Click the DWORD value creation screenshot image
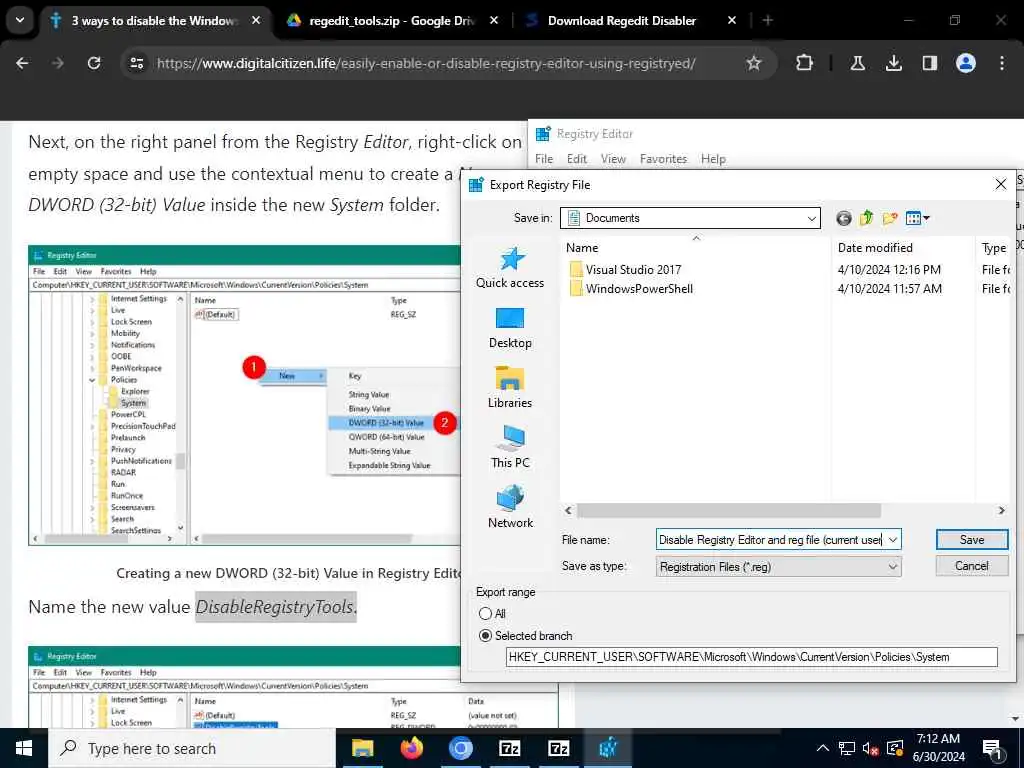This screenshot has width=1024, height=768. (244, 395)
